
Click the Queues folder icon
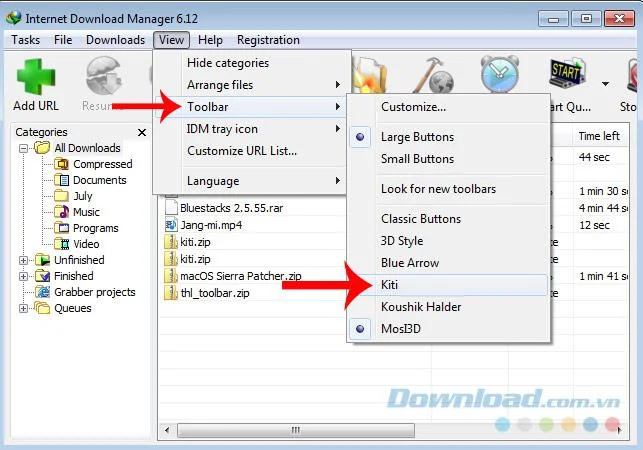pos(42,308)
